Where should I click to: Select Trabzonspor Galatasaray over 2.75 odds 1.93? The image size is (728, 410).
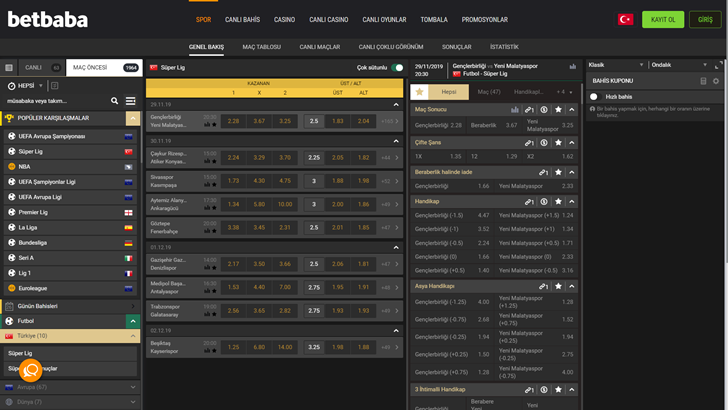[338, 311]
